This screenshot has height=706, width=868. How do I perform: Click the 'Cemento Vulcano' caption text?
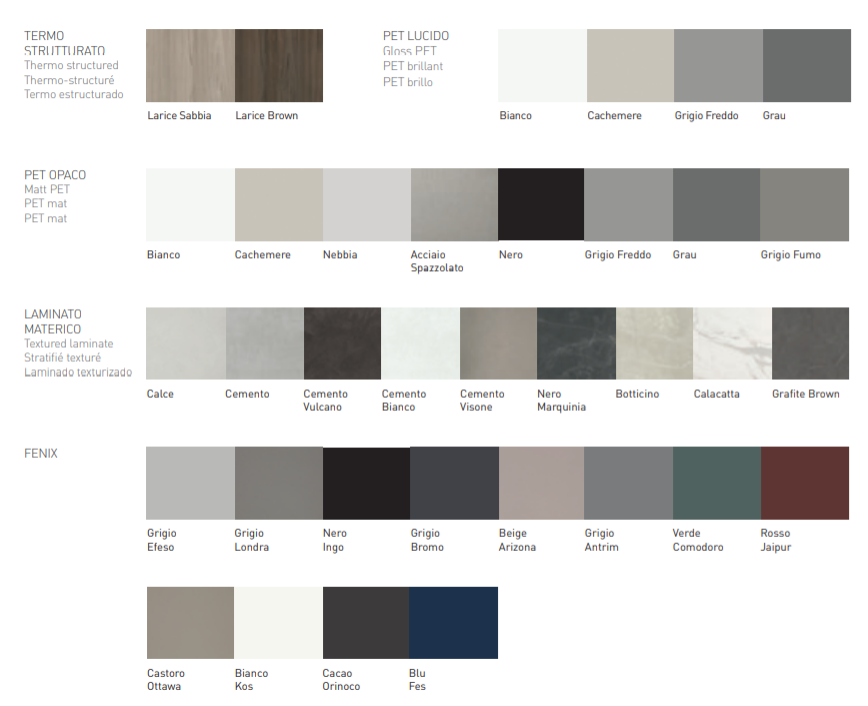[325, 400]
